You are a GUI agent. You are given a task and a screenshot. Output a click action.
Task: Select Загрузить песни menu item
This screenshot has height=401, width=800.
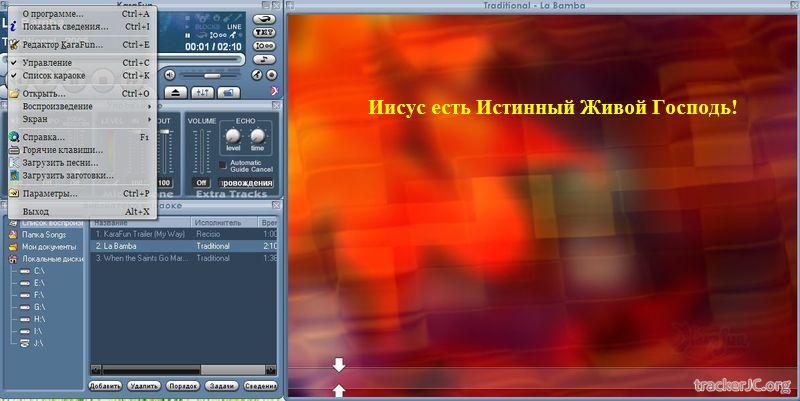click(60, 162)
